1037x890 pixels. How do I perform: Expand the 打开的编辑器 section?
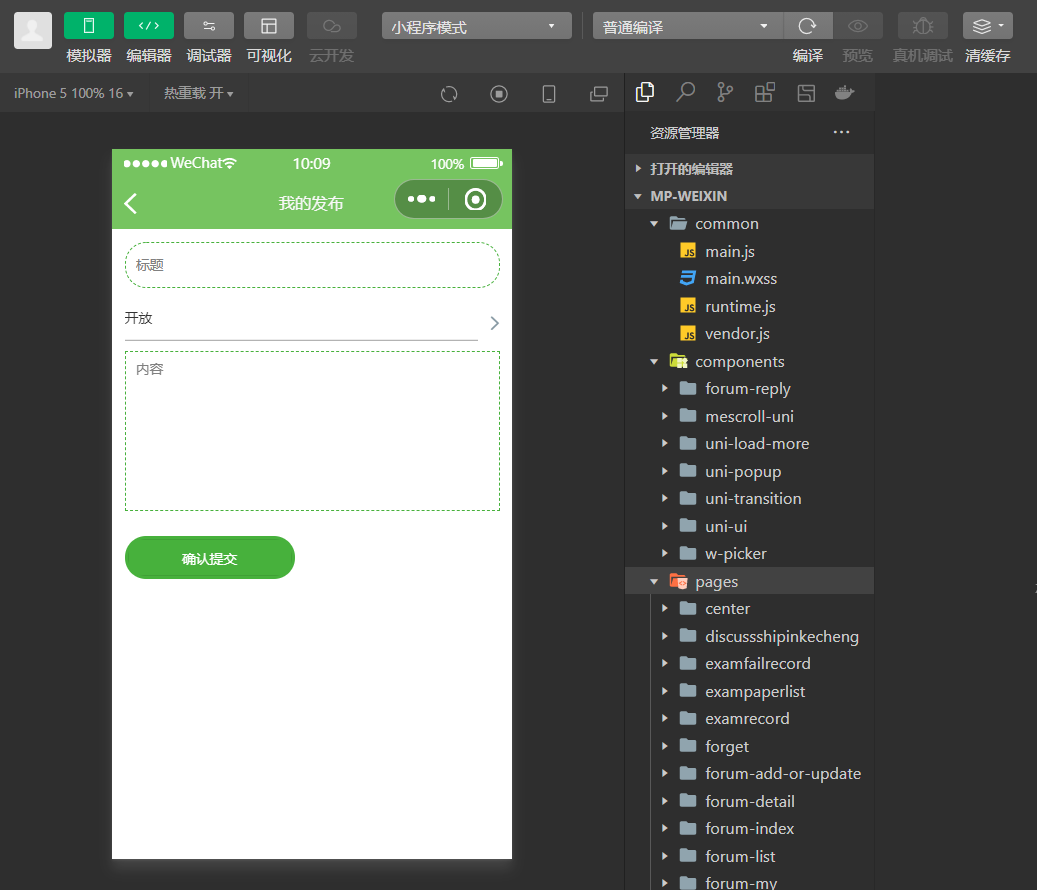pos(749,169)
